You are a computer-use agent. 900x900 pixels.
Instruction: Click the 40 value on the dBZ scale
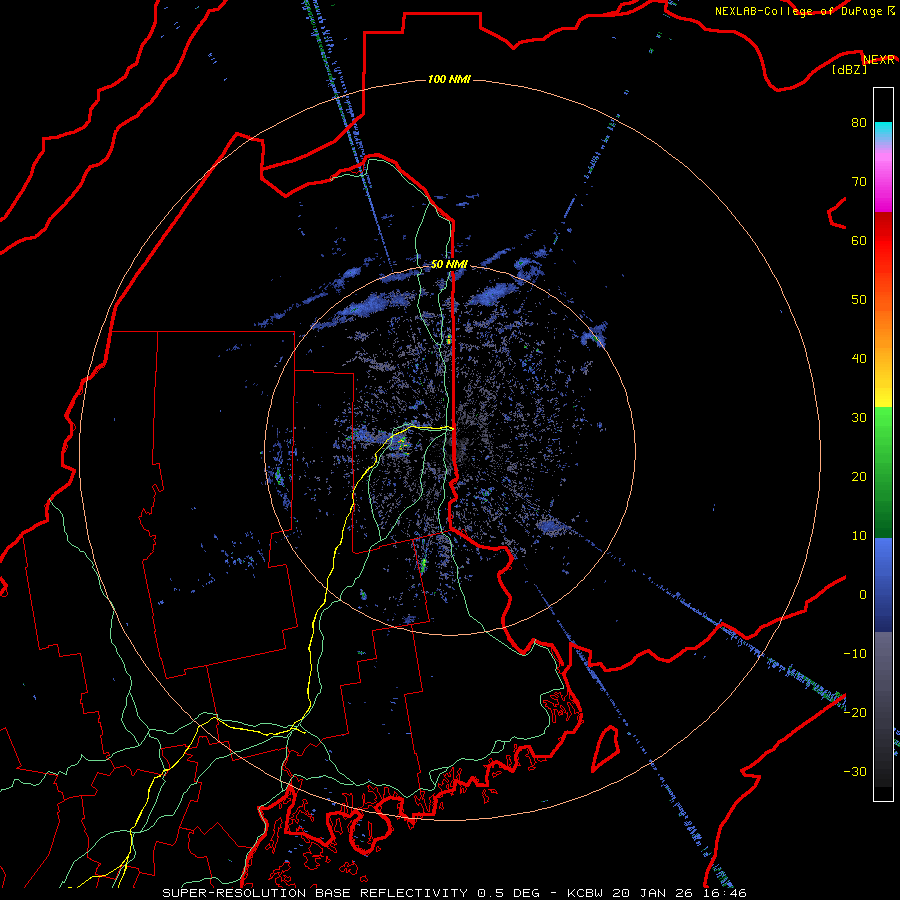click(859, 359)
